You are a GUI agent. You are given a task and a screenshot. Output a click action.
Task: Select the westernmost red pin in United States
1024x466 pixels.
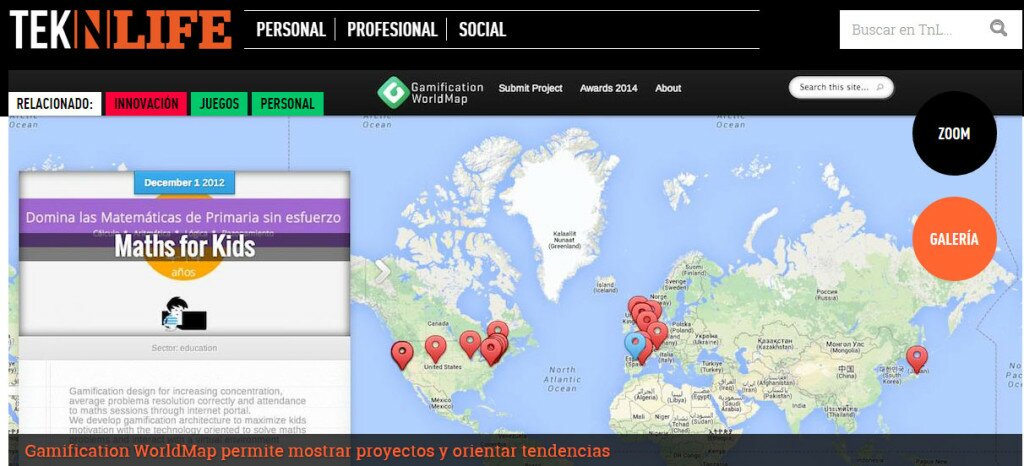point(402,353)
